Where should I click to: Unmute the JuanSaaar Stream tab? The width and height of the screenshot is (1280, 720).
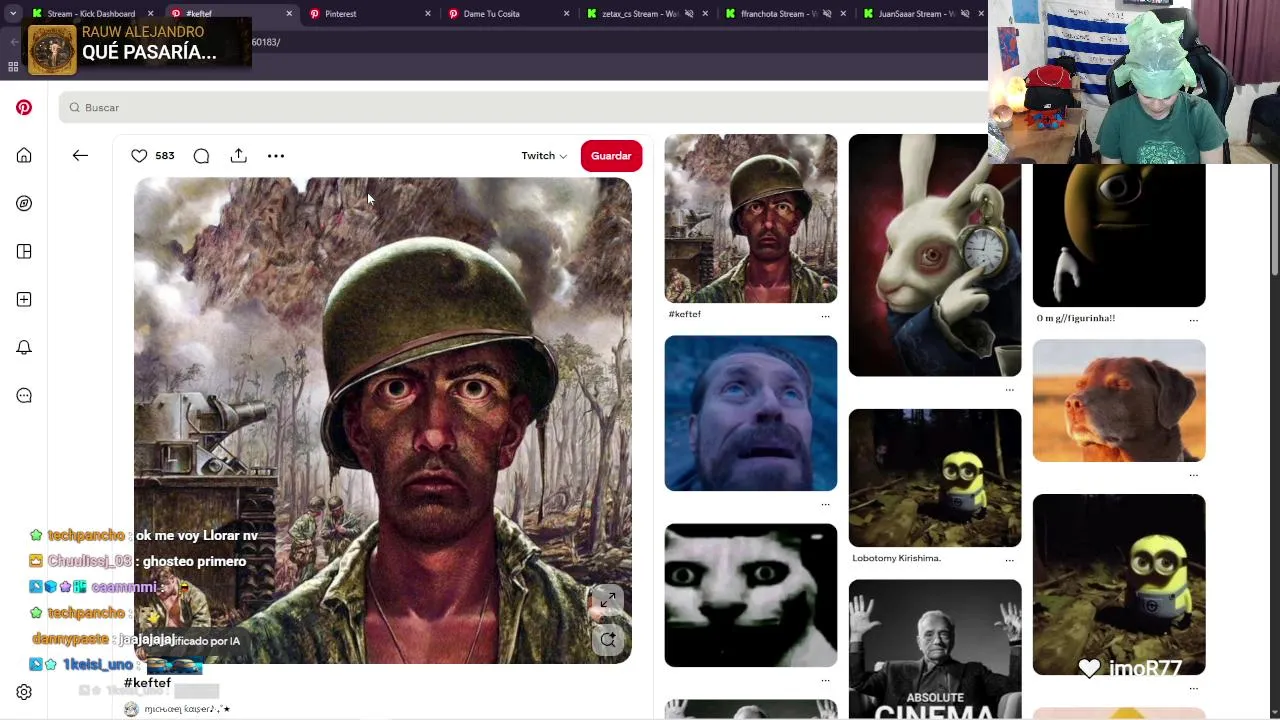pyautogui.click(x=964, y=14)
